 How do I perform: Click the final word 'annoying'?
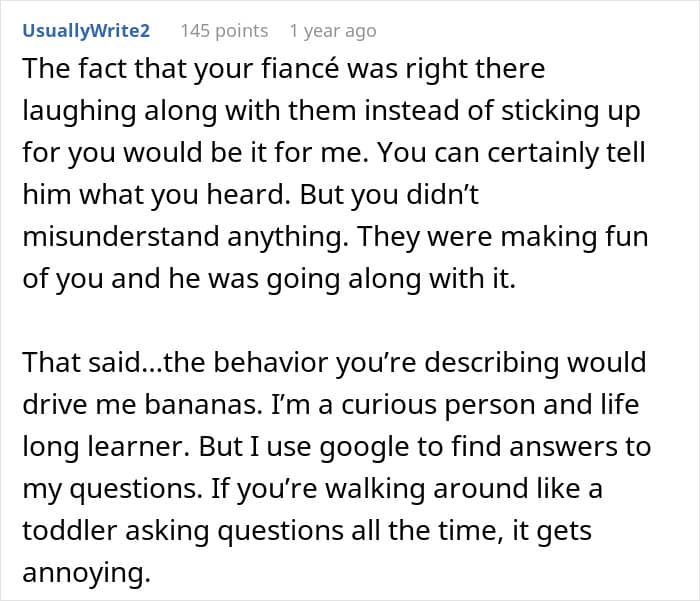pyautogui.click(x=84, y=573)
